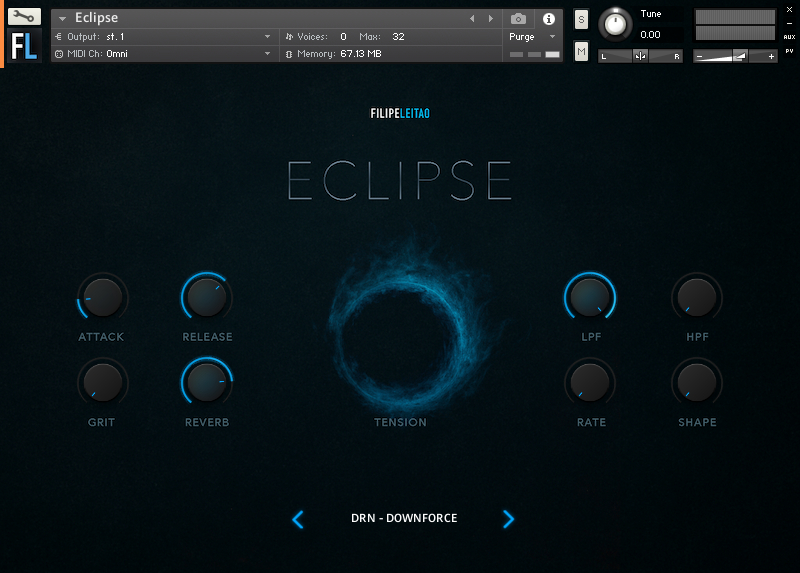
Task: Click the HPF filter knob
Action: click(697, 297)
